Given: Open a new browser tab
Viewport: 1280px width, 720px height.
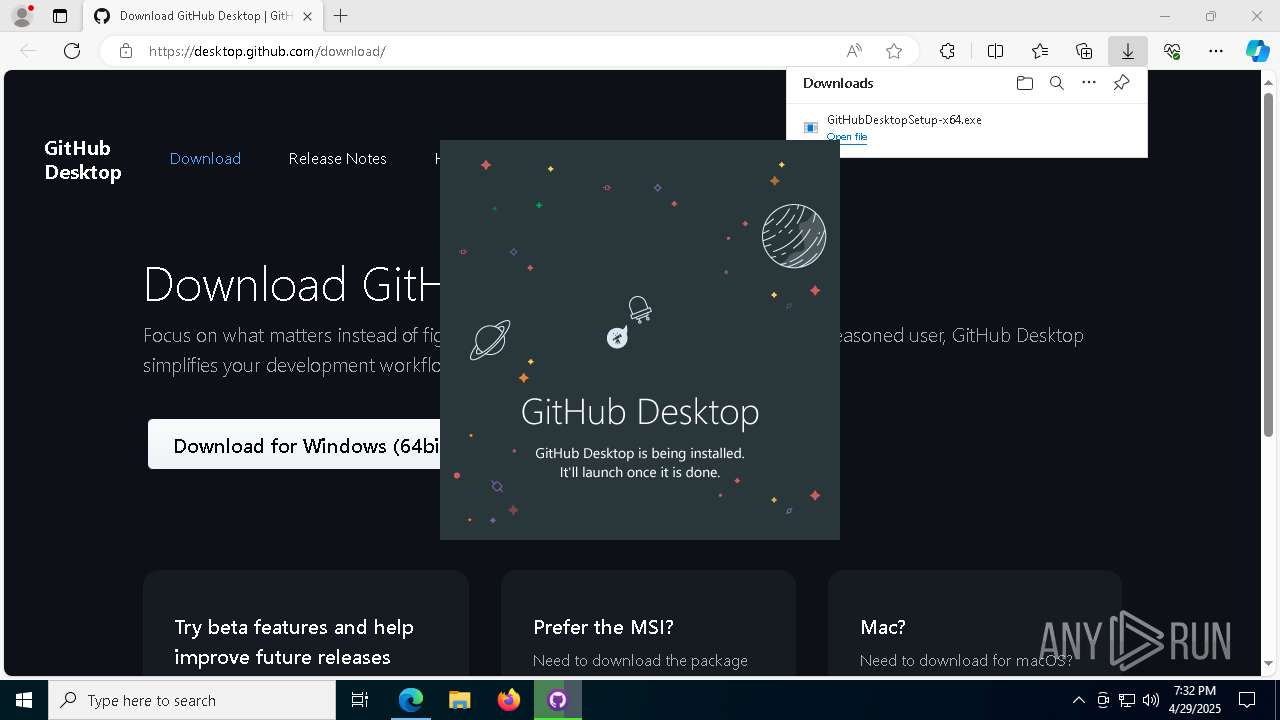Looking at the screenshot, I should tap(341, 16).
